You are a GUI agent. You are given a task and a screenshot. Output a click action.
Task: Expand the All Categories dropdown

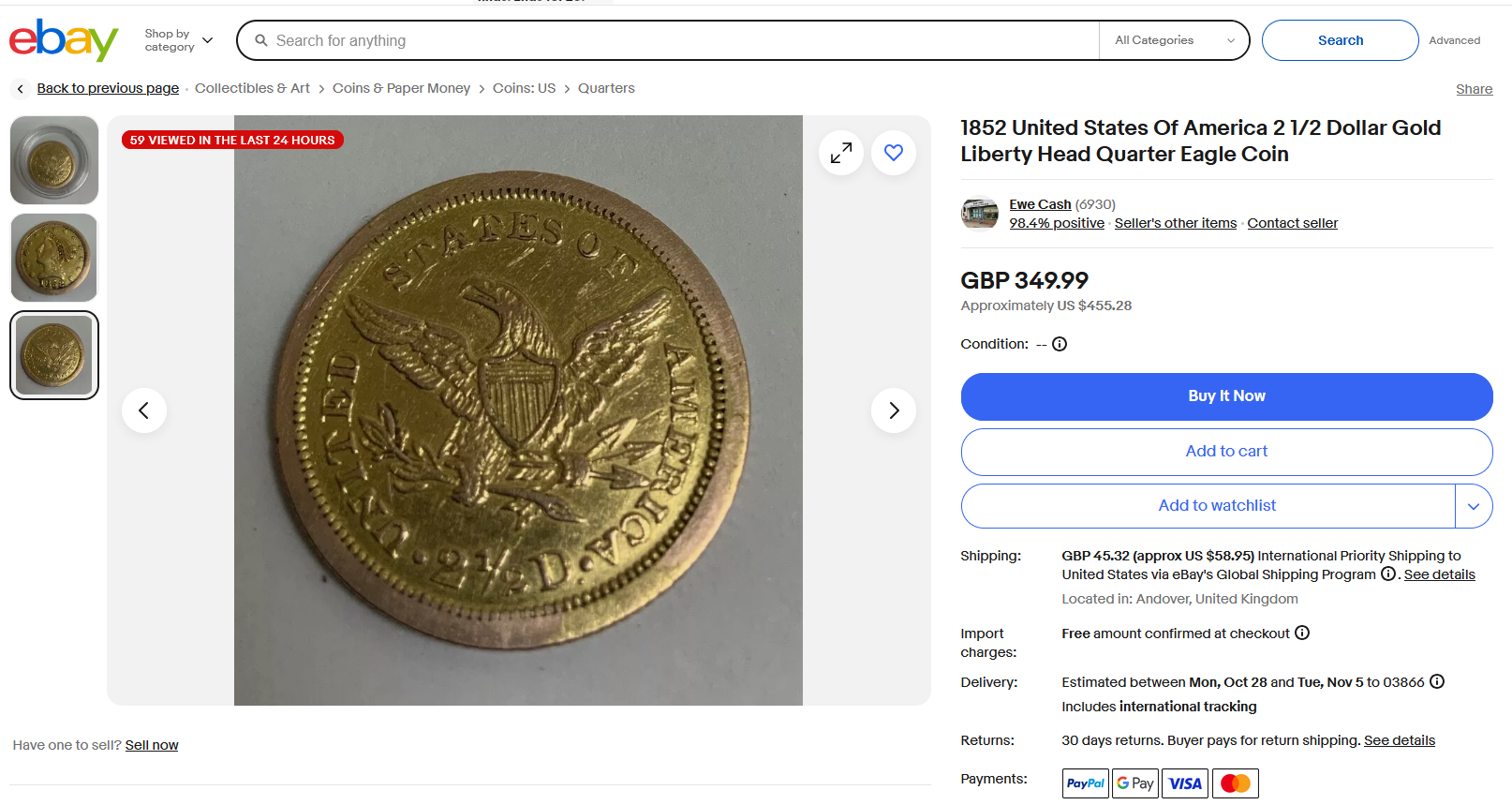coord(1175,40)
